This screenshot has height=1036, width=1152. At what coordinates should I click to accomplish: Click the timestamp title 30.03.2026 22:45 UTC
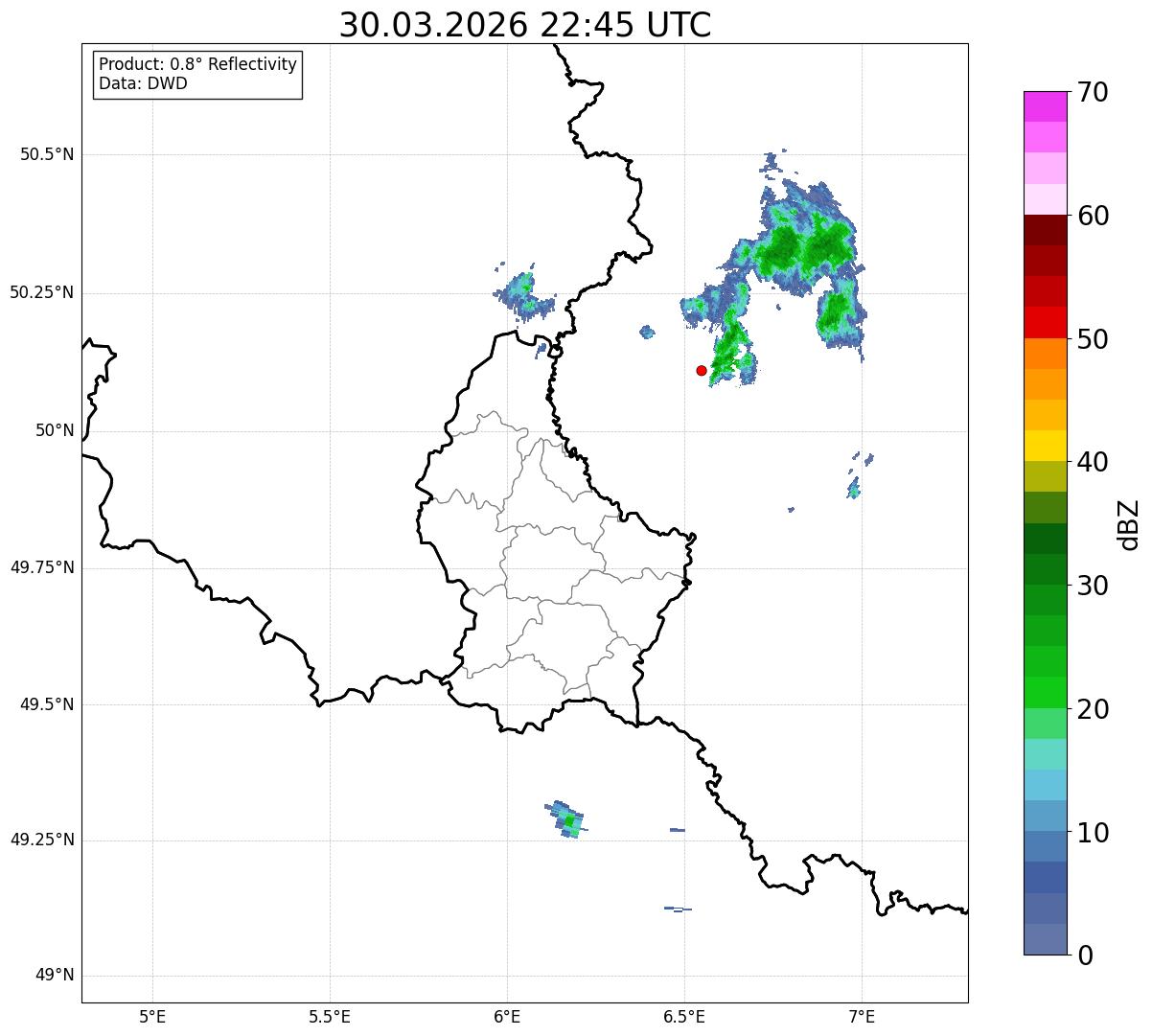click(525, 25)
